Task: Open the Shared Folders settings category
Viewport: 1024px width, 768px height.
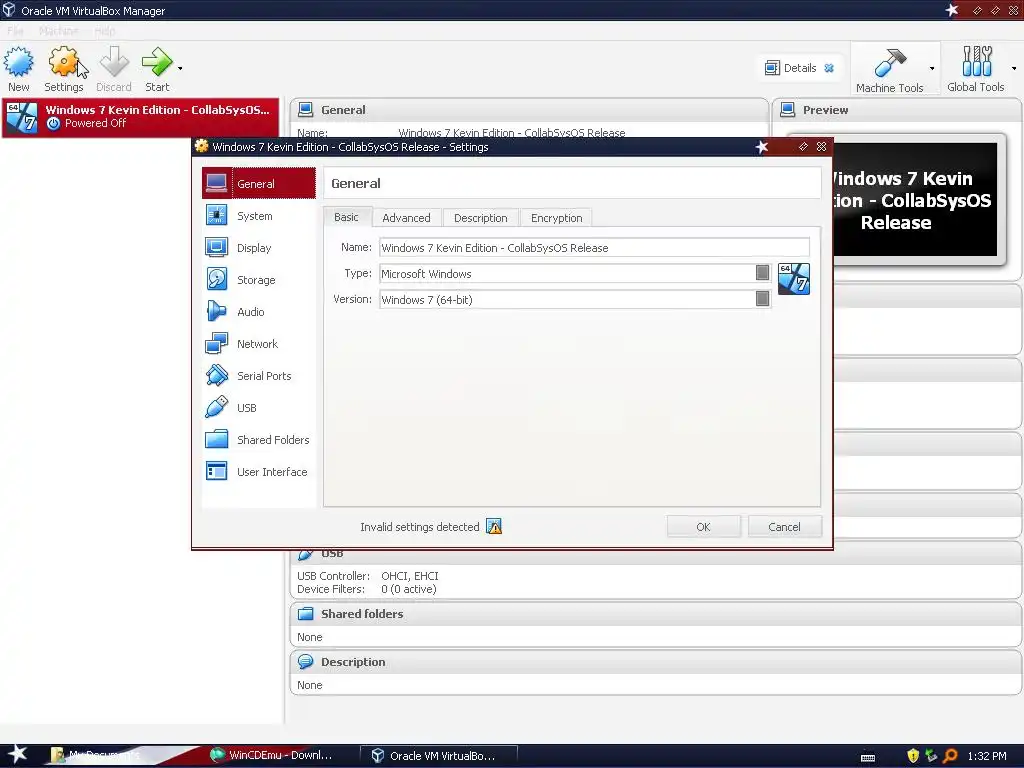Action: pyautogui.click(x=259, y=440)
